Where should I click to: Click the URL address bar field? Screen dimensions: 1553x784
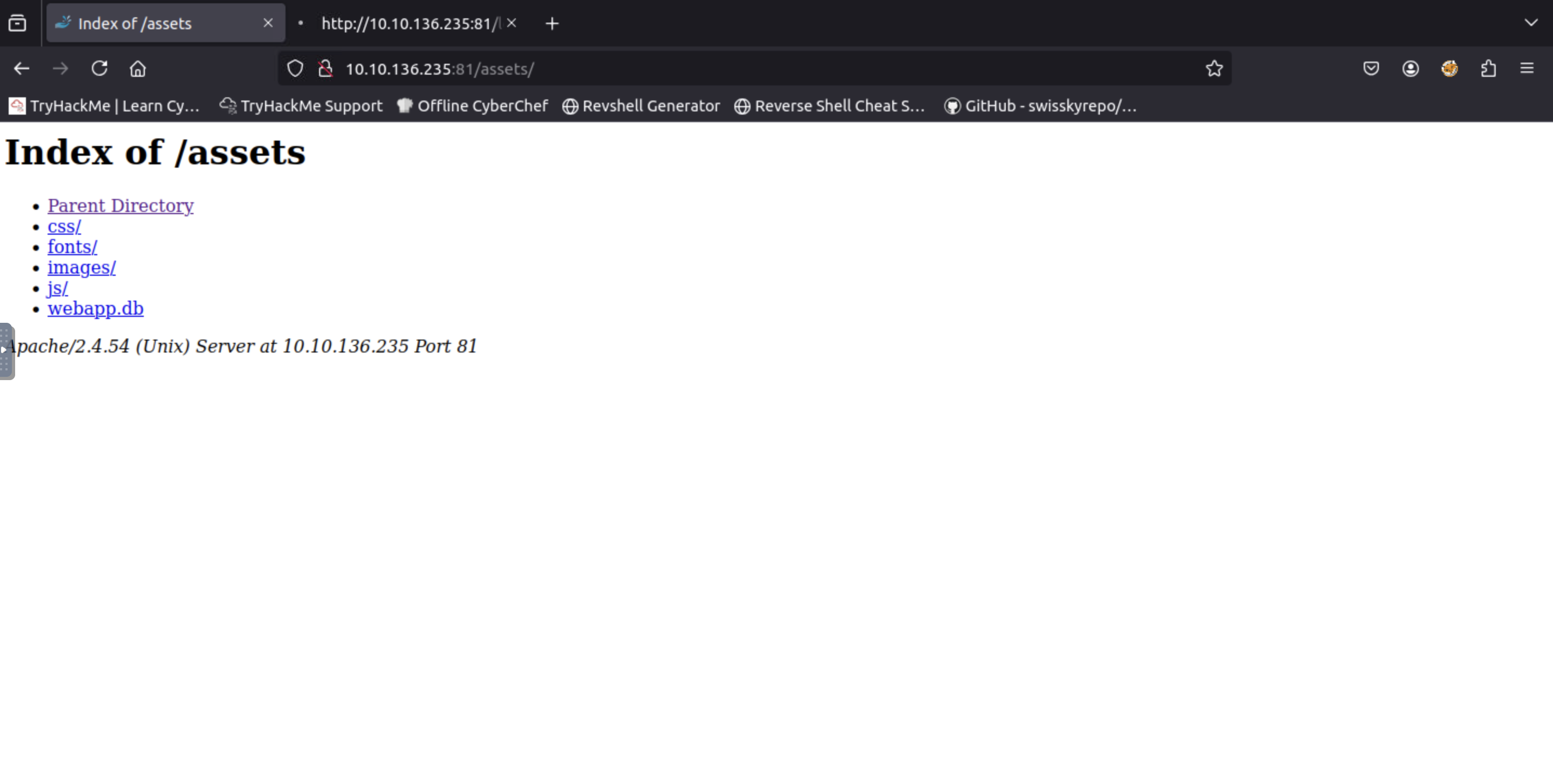click(724, 69)
